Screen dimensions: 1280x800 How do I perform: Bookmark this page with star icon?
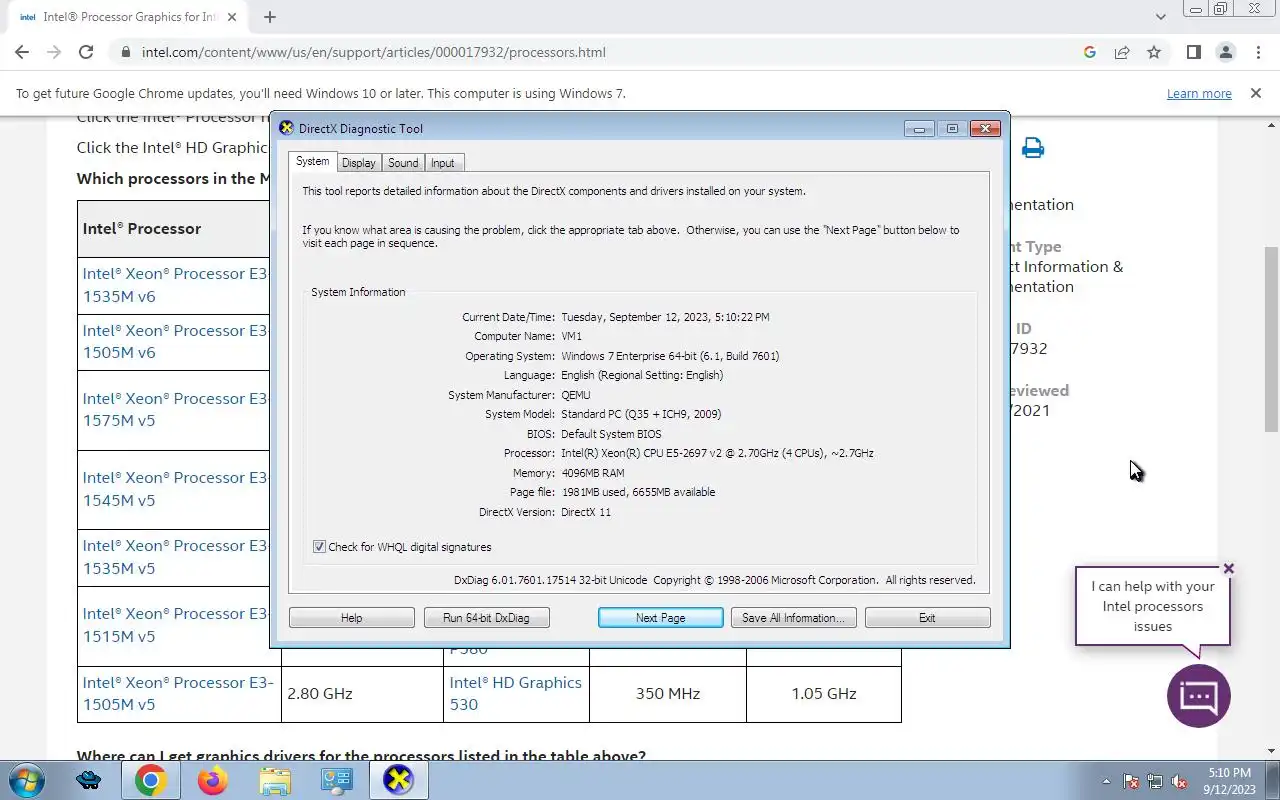click(1154, 52)
